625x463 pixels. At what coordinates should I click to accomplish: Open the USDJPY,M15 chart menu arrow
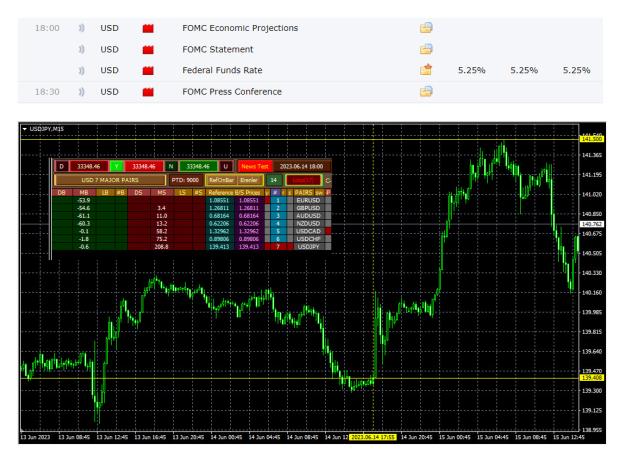tap(25, 129)
